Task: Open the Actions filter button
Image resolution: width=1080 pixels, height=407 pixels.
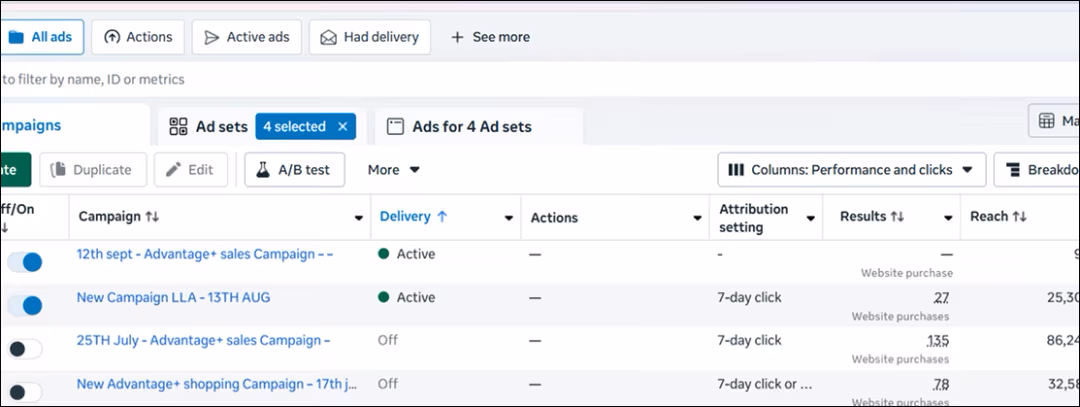Action: click(138, 37)
